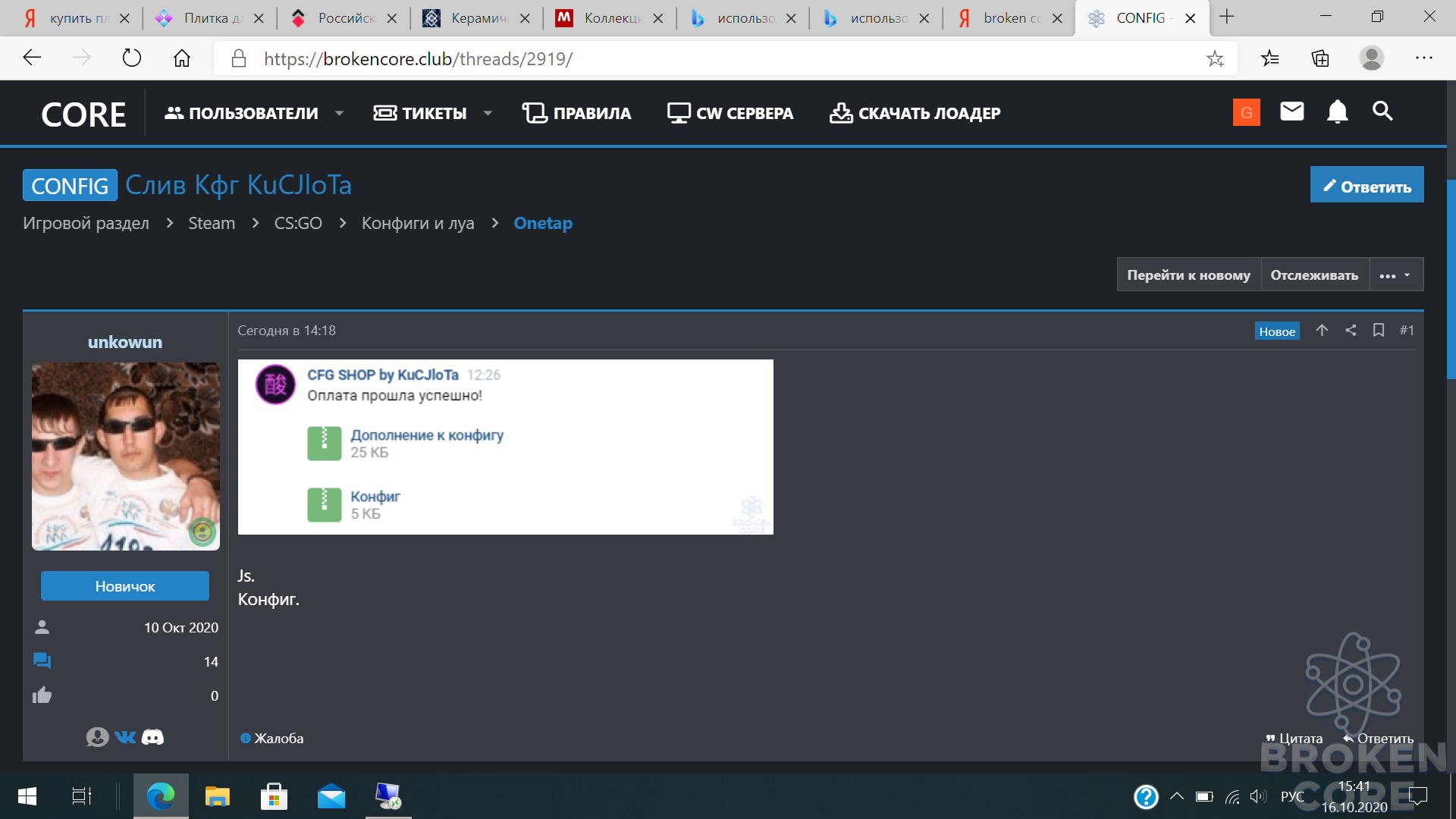Open the browser profile avatar

pos(1371,58)
